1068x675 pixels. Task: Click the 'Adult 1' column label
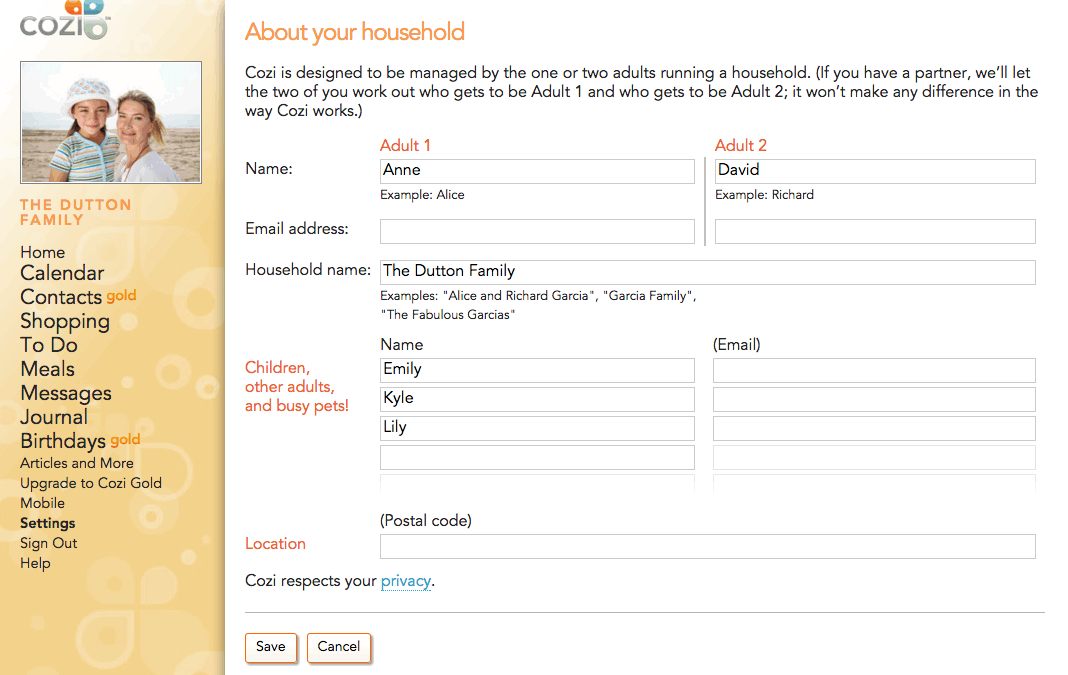click(x=405, y=146)
